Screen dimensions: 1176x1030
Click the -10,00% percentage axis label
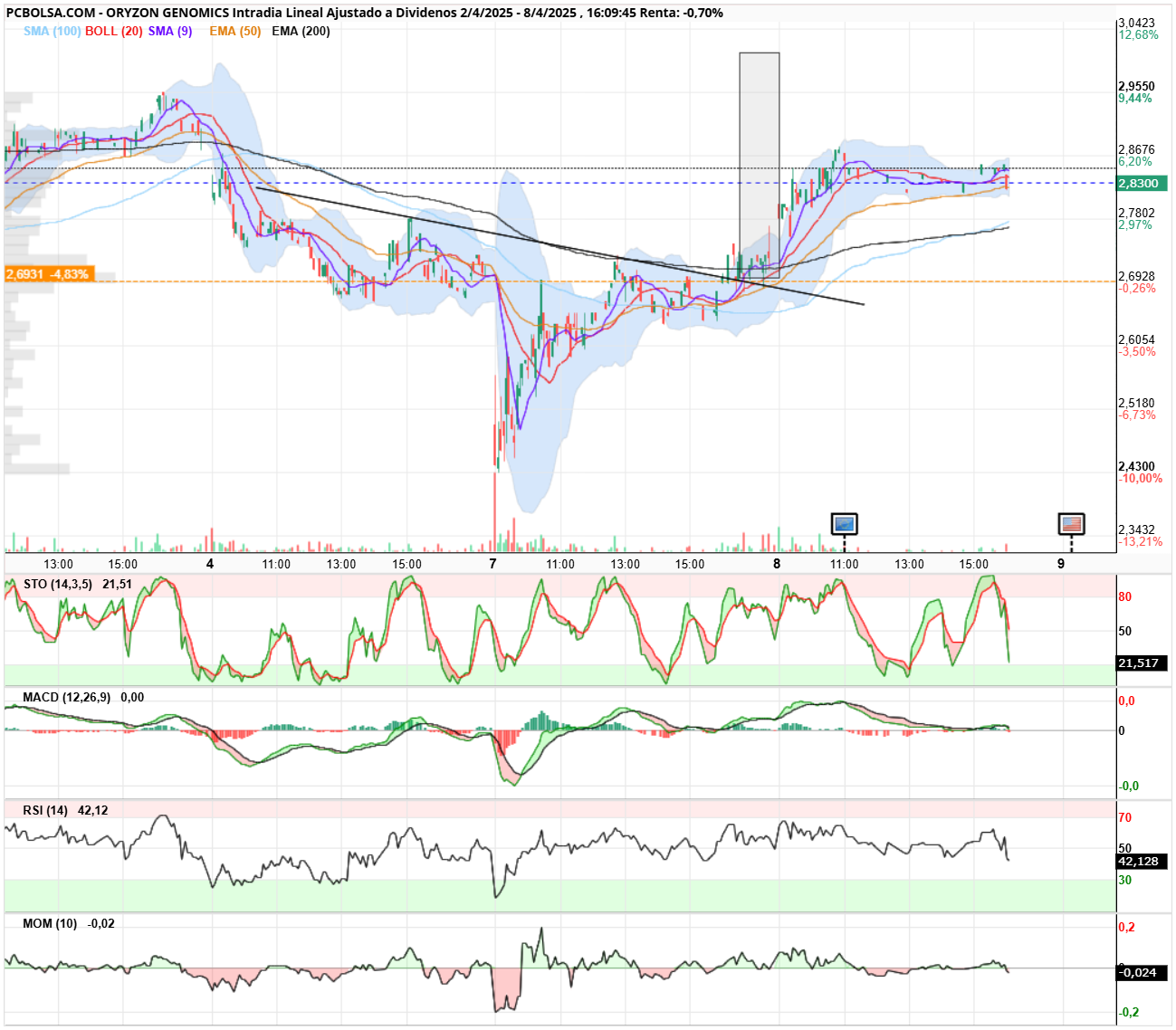click(x=1141, y=478)
